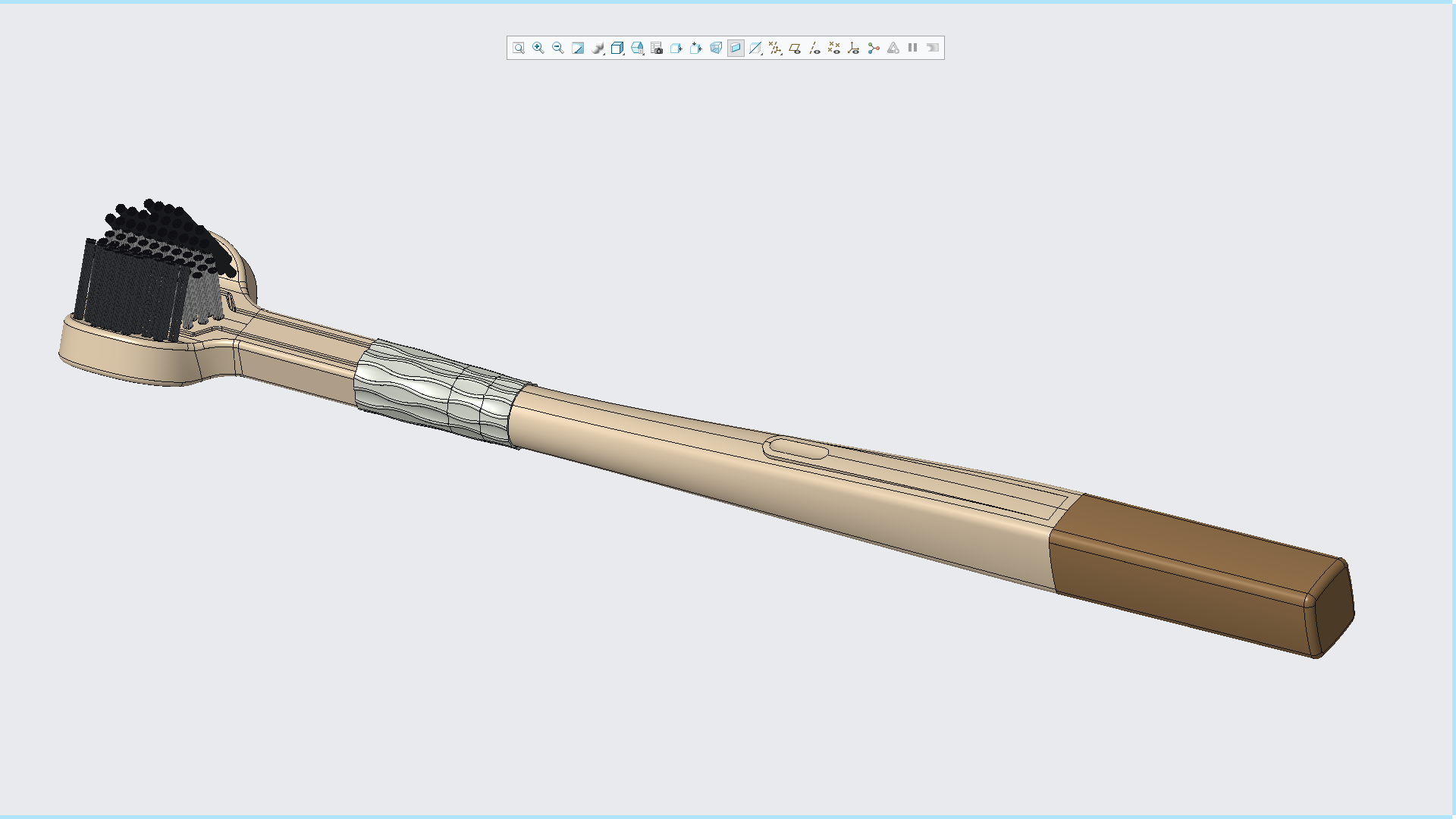The width and height of the screenshot is (1456, 819).
Task: Open View Manager table-with-camera icon
Action: click(x=657, y=48)
